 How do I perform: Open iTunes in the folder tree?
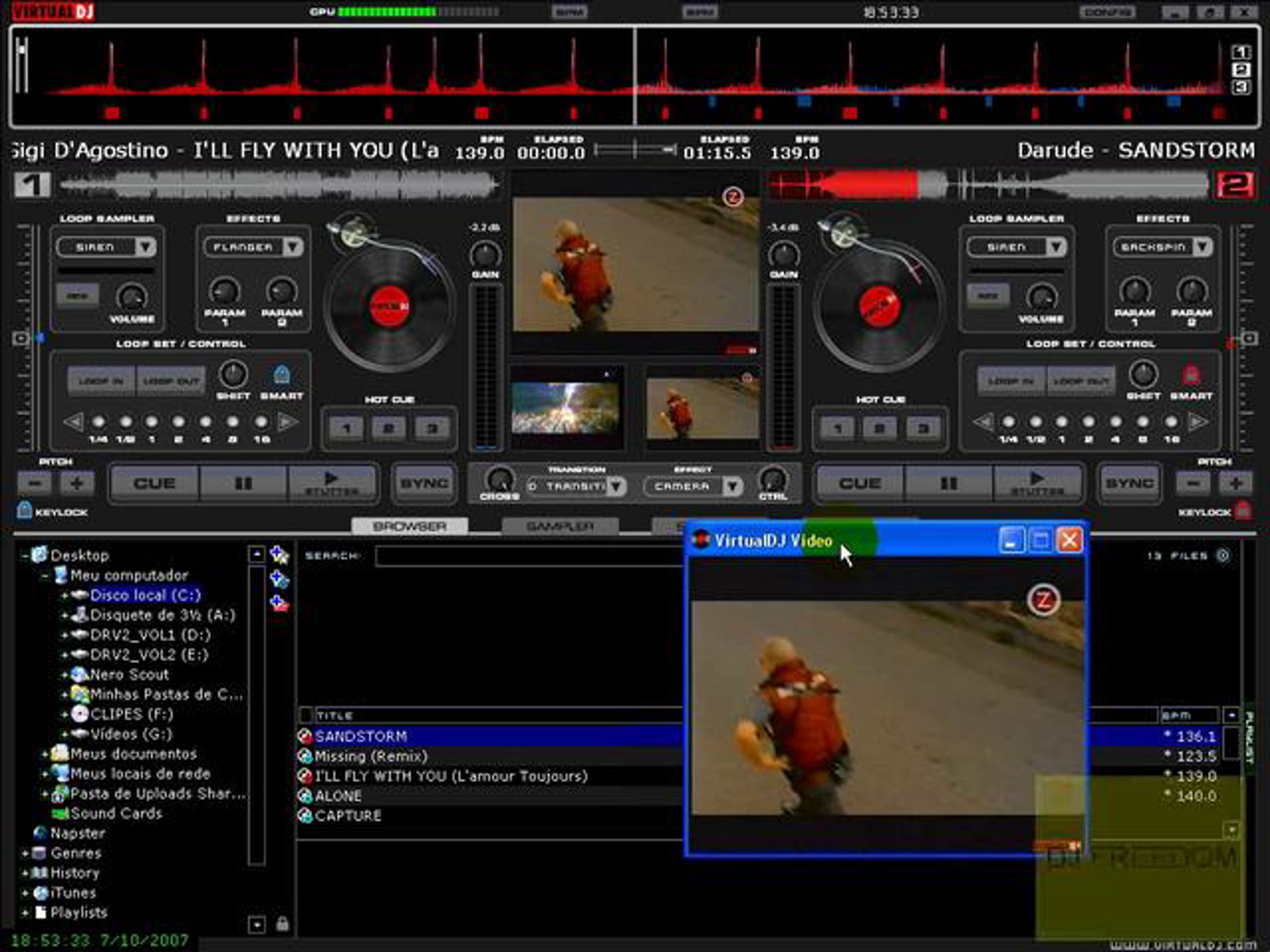[73, 893]
